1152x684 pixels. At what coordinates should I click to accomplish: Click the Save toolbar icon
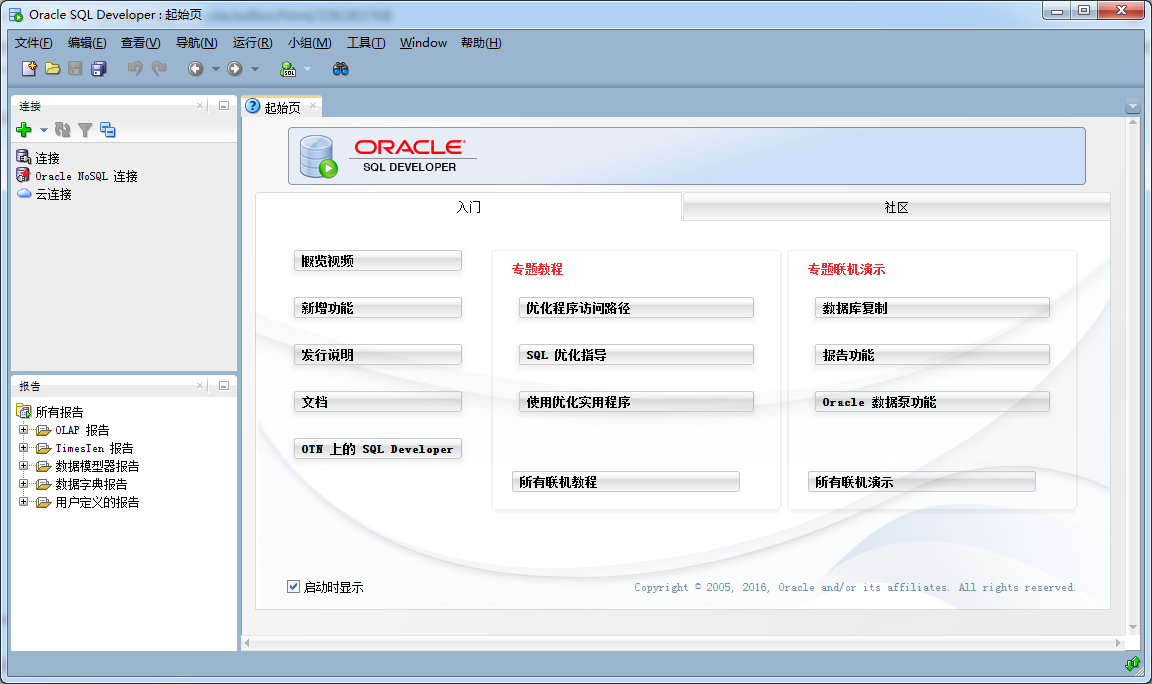pos(75,68)
